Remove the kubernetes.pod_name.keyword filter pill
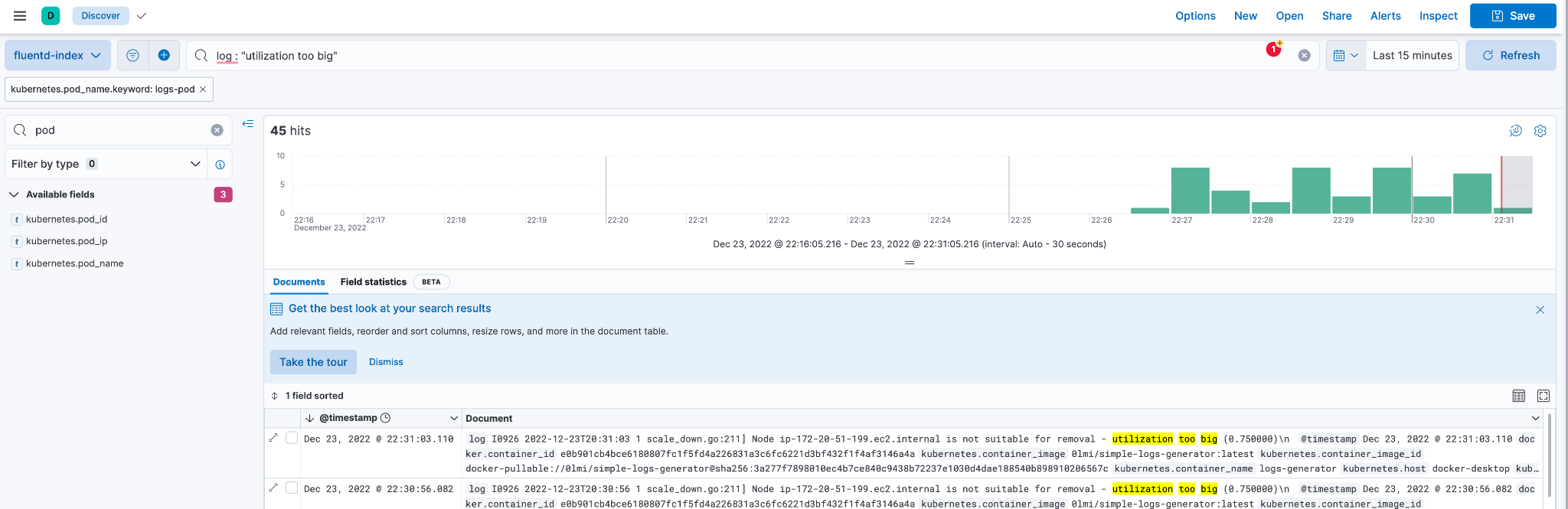Image resolution: width=1568 pixels, height=509 pixels. point(203,90)
